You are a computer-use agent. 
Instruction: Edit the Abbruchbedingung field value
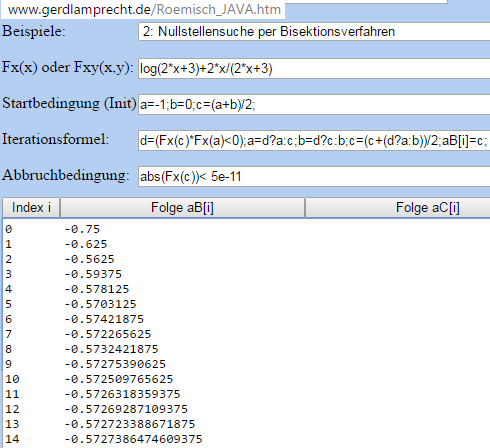click(x=314, y=176)
